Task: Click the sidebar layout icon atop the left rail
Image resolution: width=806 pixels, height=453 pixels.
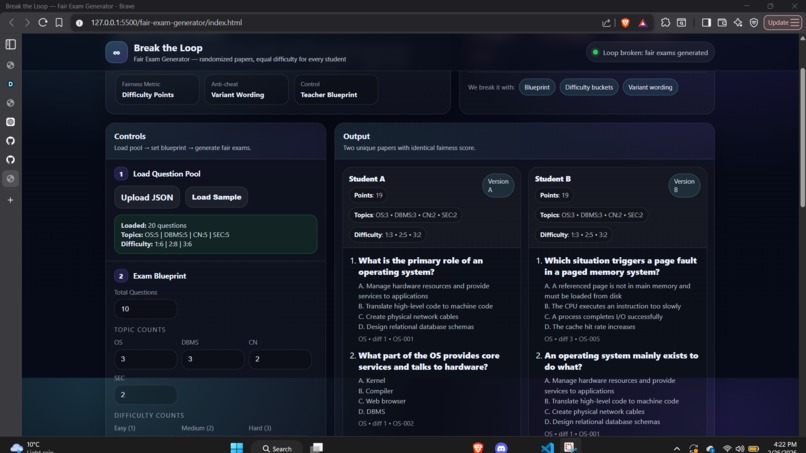Action: [x=11, y=44]
